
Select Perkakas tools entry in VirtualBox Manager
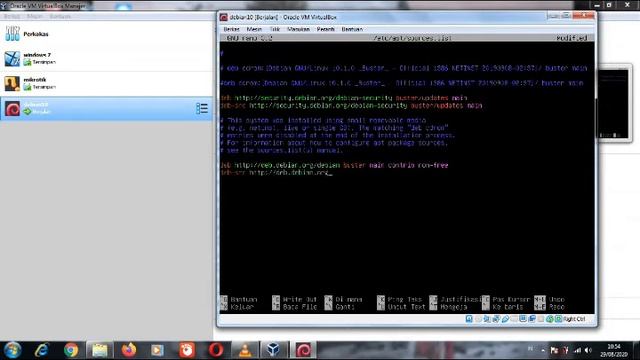[x=106, y=33]
